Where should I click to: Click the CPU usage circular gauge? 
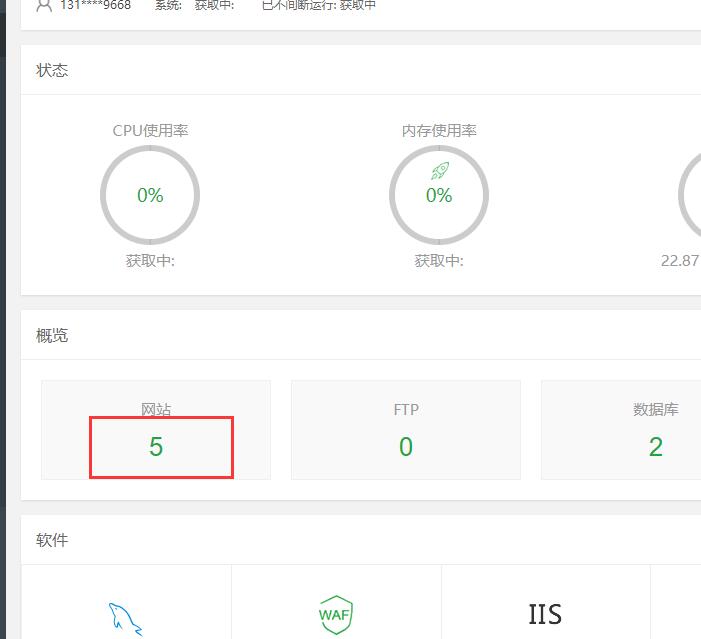tap(150, 195)
